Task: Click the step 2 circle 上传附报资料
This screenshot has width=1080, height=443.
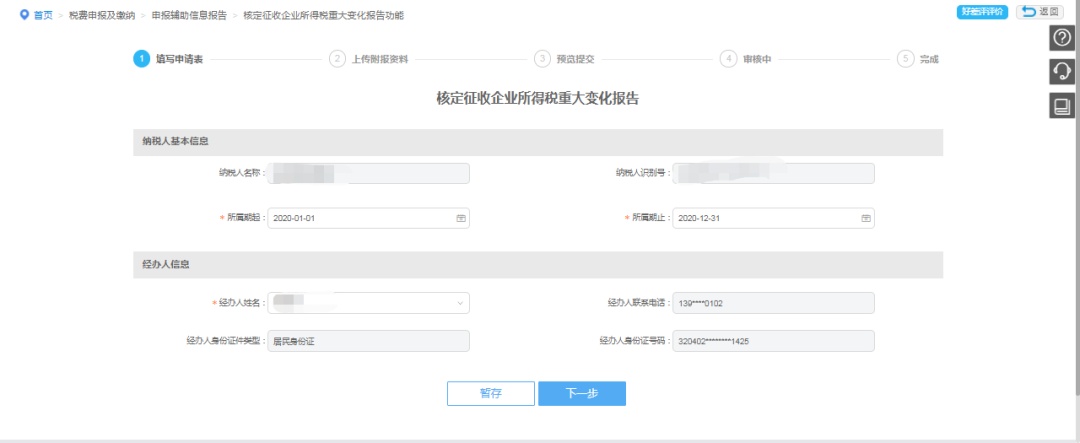Action: 337,59
